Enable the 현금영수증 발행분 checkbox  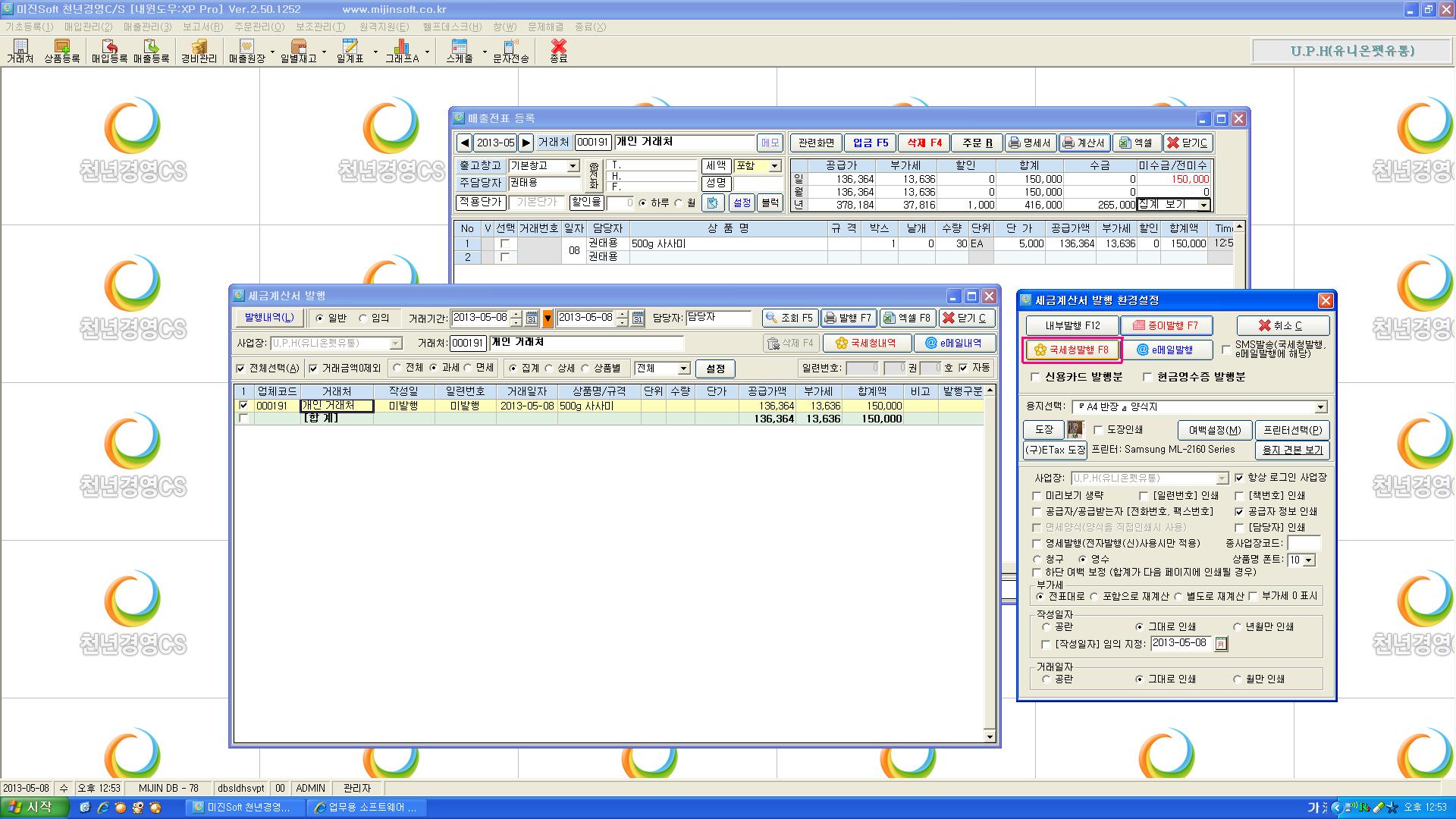[x=1147, y=377]
